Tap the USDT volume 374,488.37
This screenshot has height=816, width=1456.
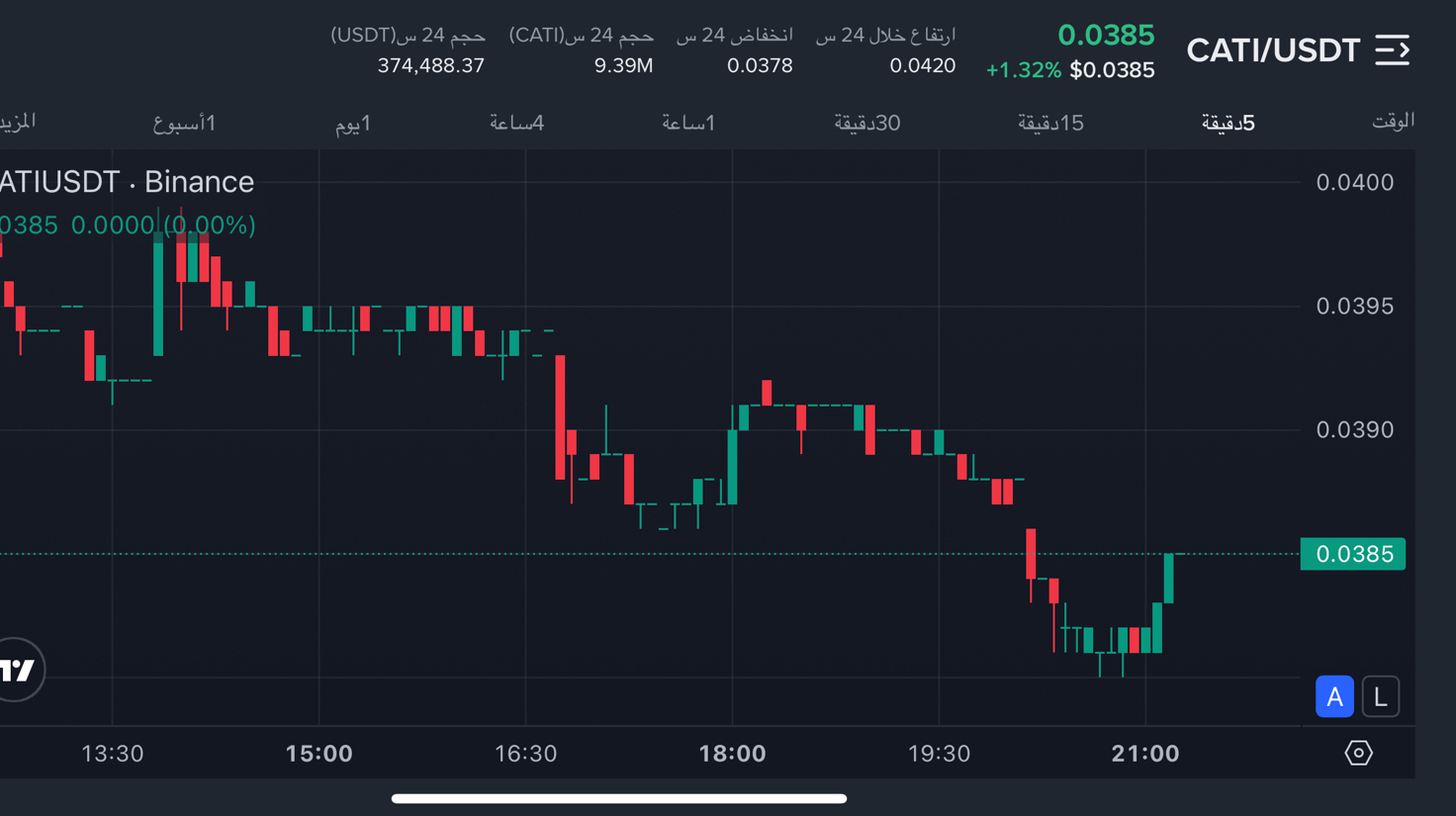click(430, 65)
